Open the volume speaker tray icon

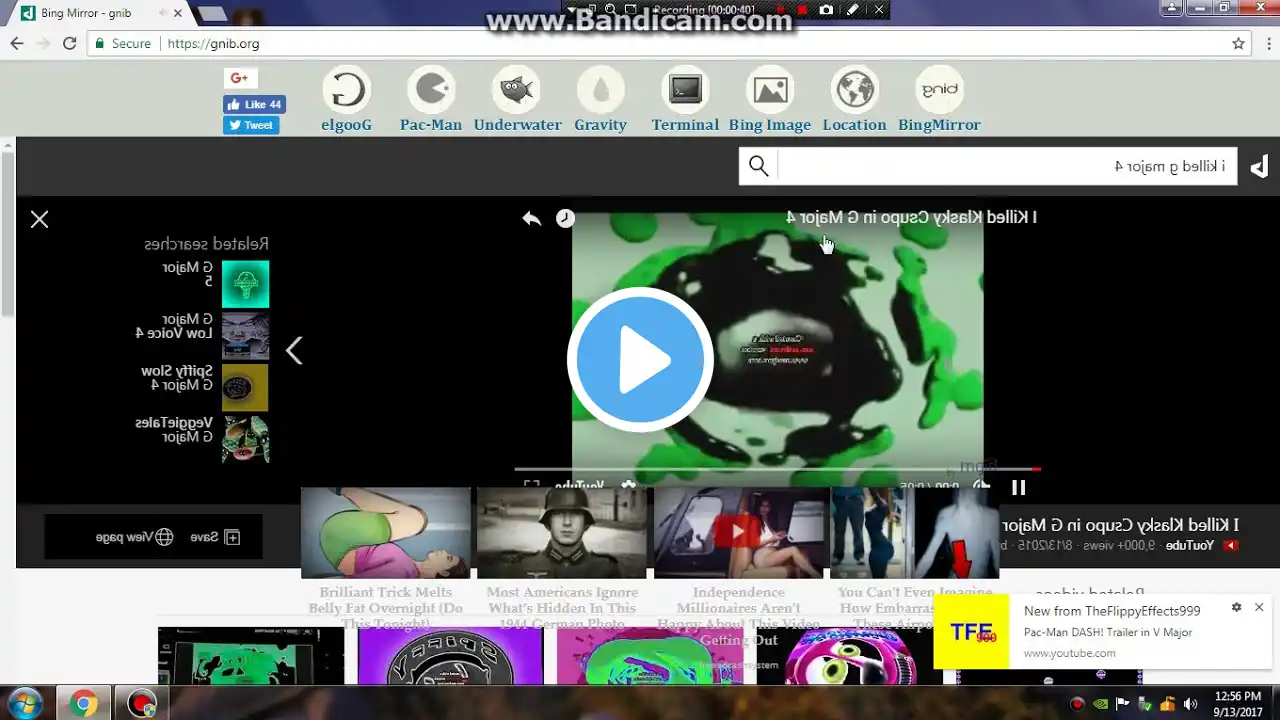[x=1191, y=704]
